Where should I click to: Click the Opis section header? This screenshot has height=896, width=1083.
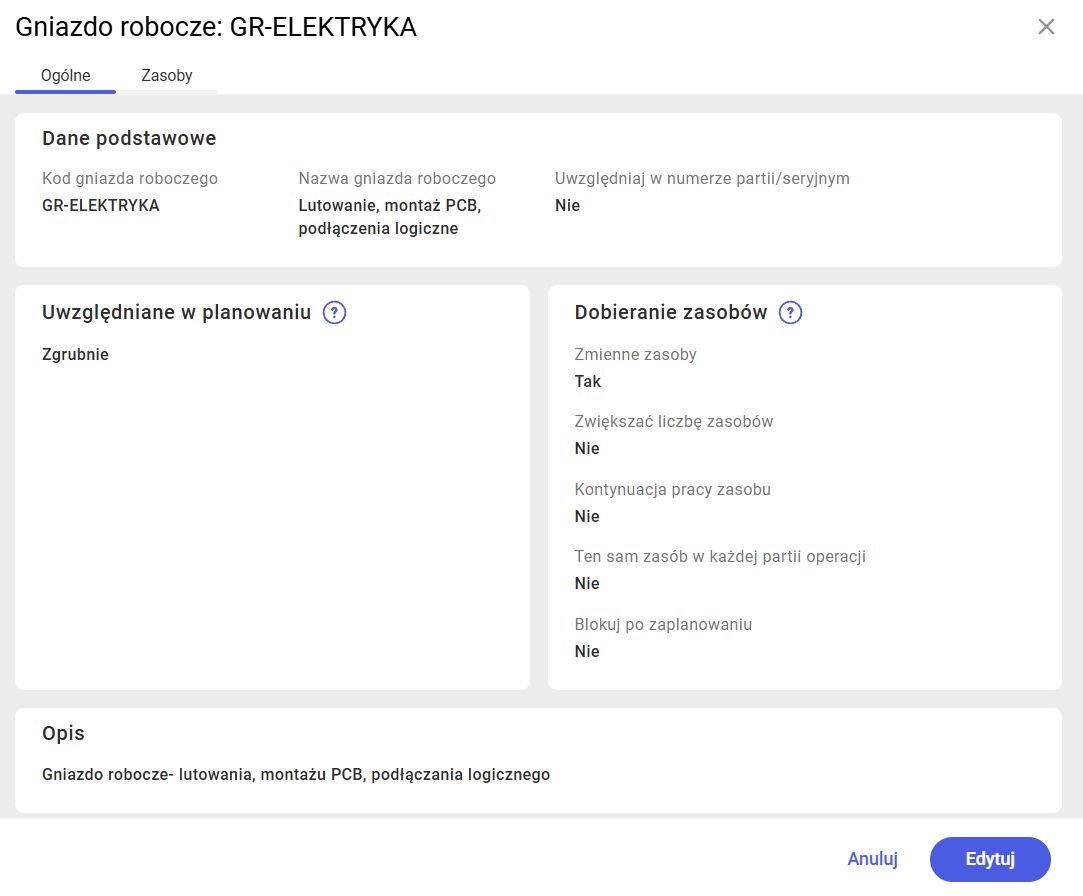click(x=62, y=733)
